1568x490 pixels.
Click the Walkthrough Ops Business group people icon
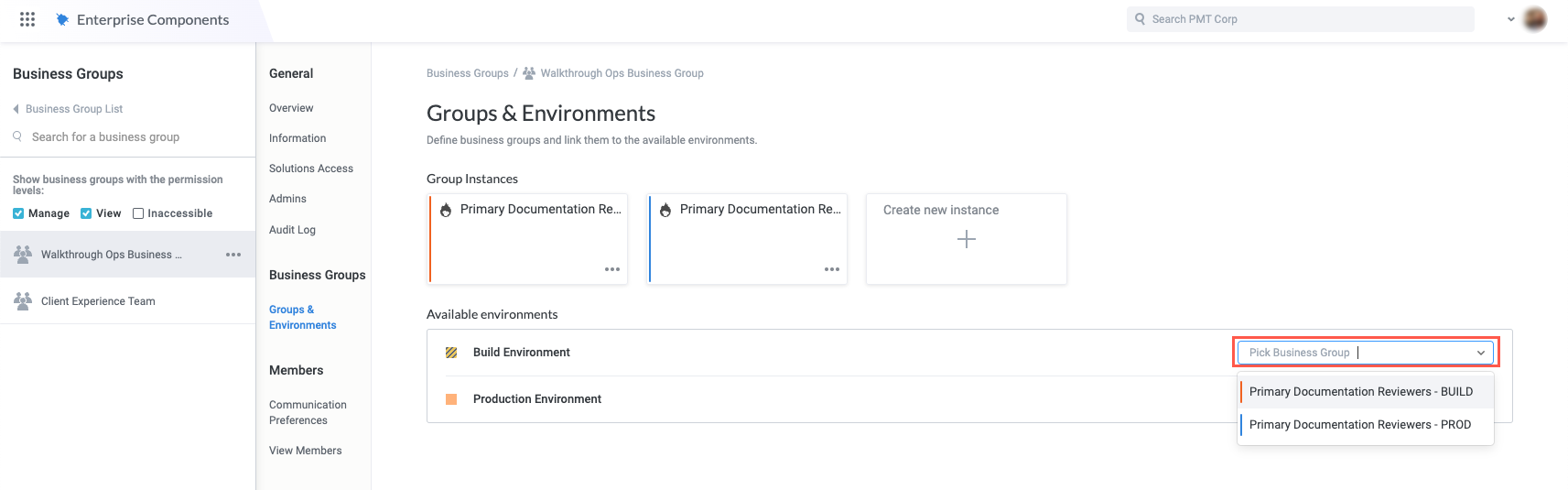[23, 254]
